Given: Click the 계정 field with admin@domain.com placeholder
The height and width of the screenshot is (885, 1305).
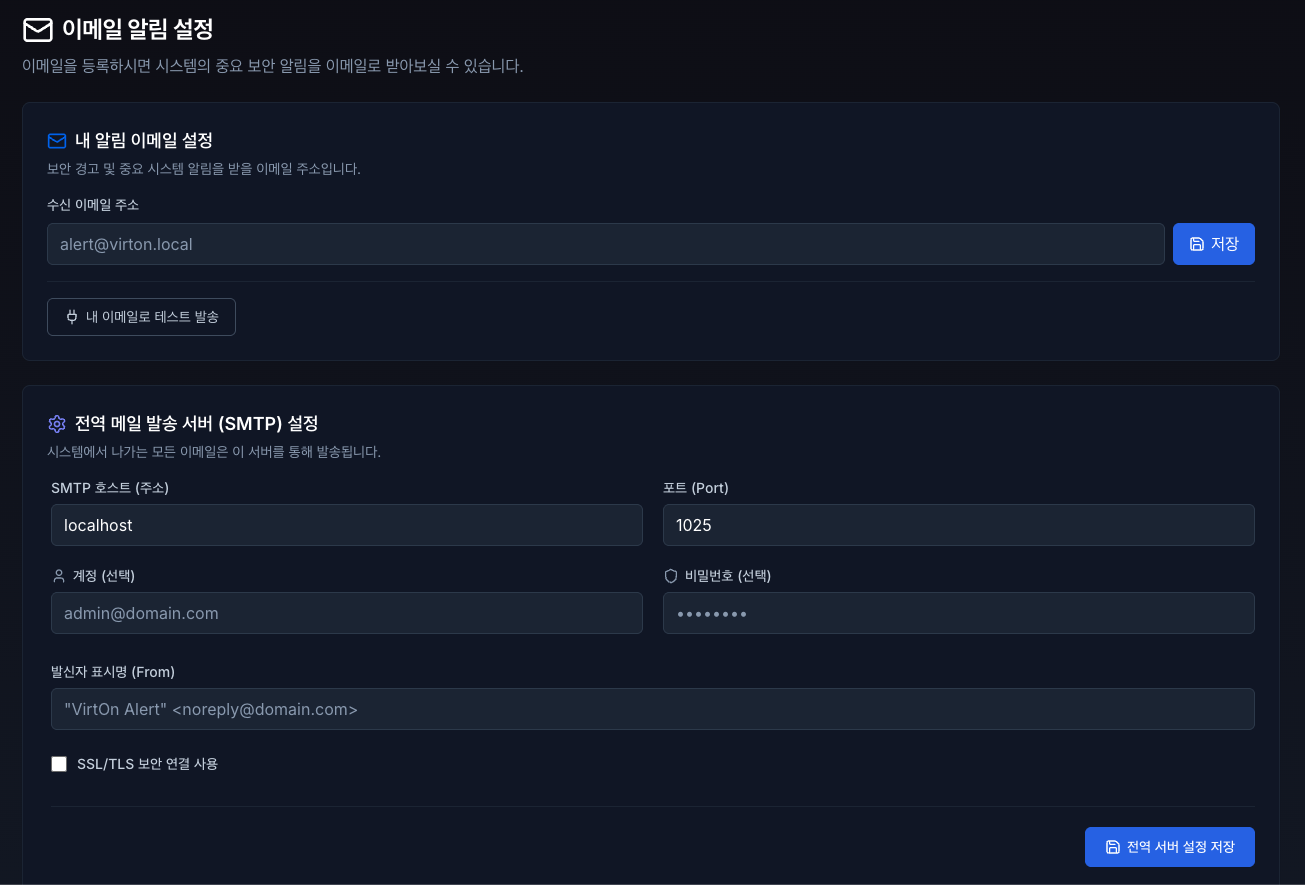Looking at the screenshot, I should (346, 613).
